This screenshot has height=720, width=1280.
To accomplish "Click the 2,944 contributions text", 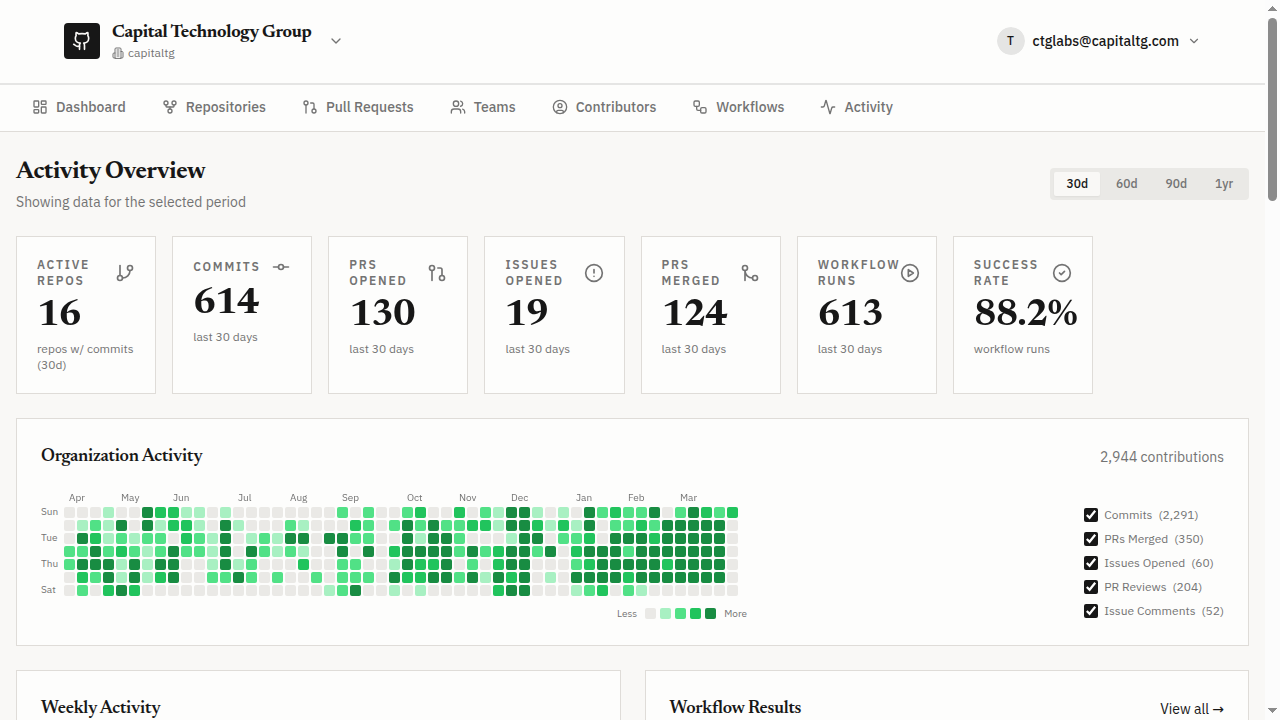I will [x=1162, y=457].
